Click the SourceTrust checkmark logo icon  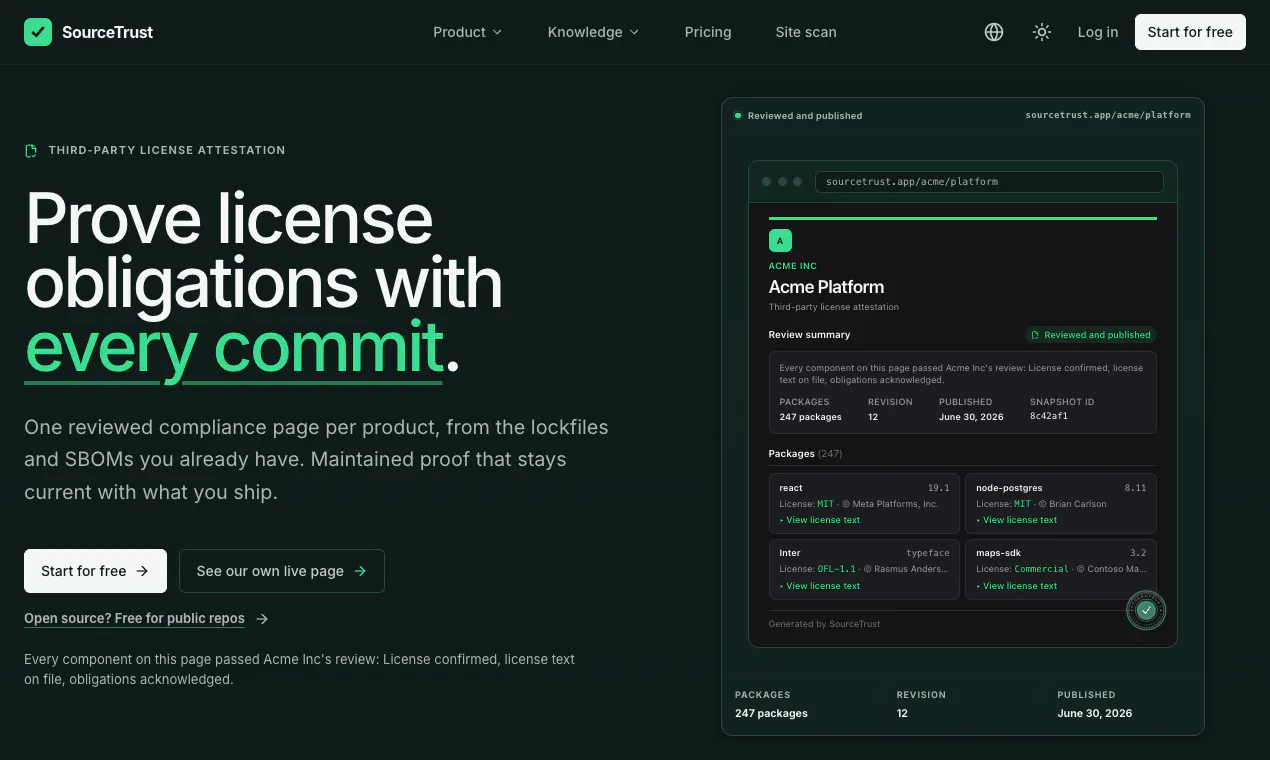coord(38,32)
